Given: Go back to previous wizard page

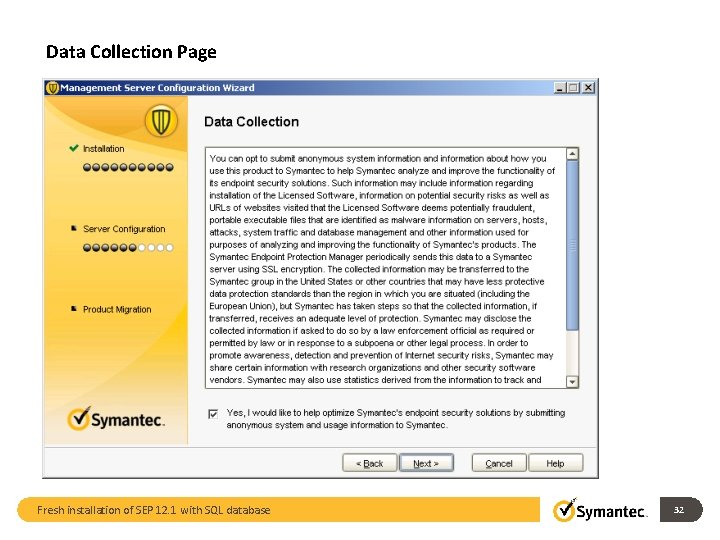Looking at the screenshot, I should [x=370, y=463].
